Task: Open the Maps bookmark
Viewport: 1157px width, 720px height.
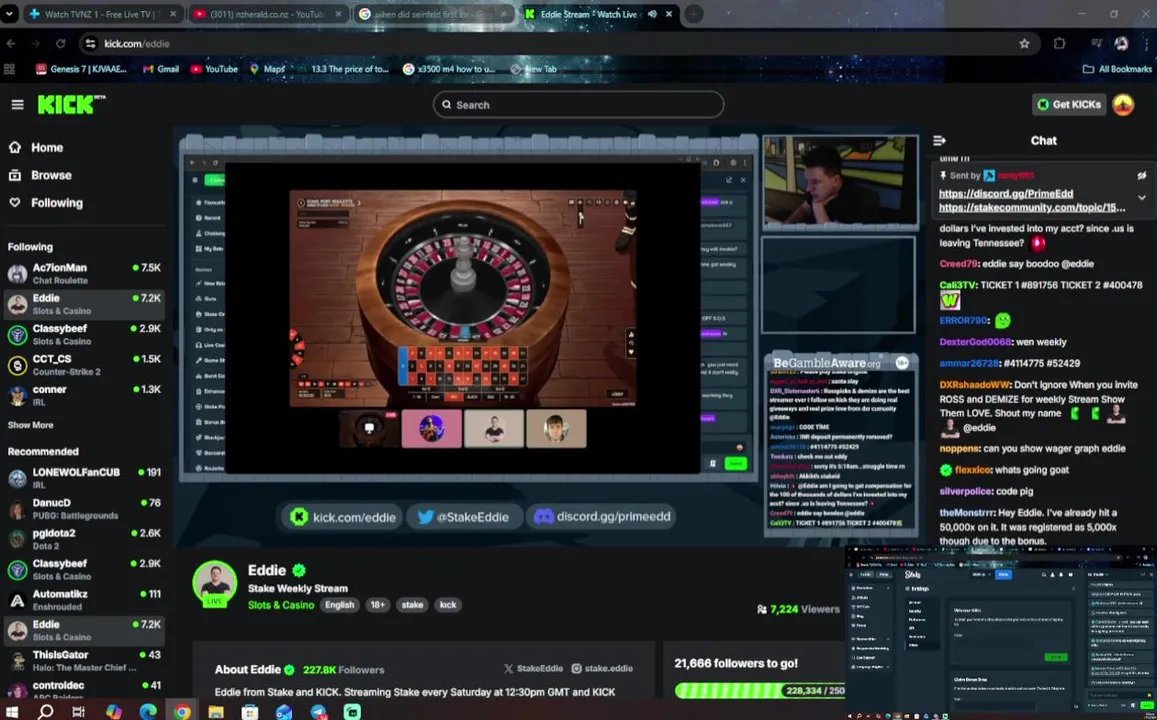Action: (267, 69)
